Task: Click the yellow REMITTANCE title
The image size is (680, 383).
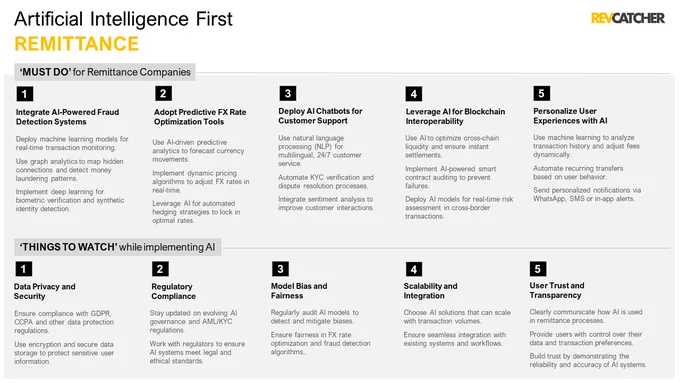Action: (x=76, y=44)
